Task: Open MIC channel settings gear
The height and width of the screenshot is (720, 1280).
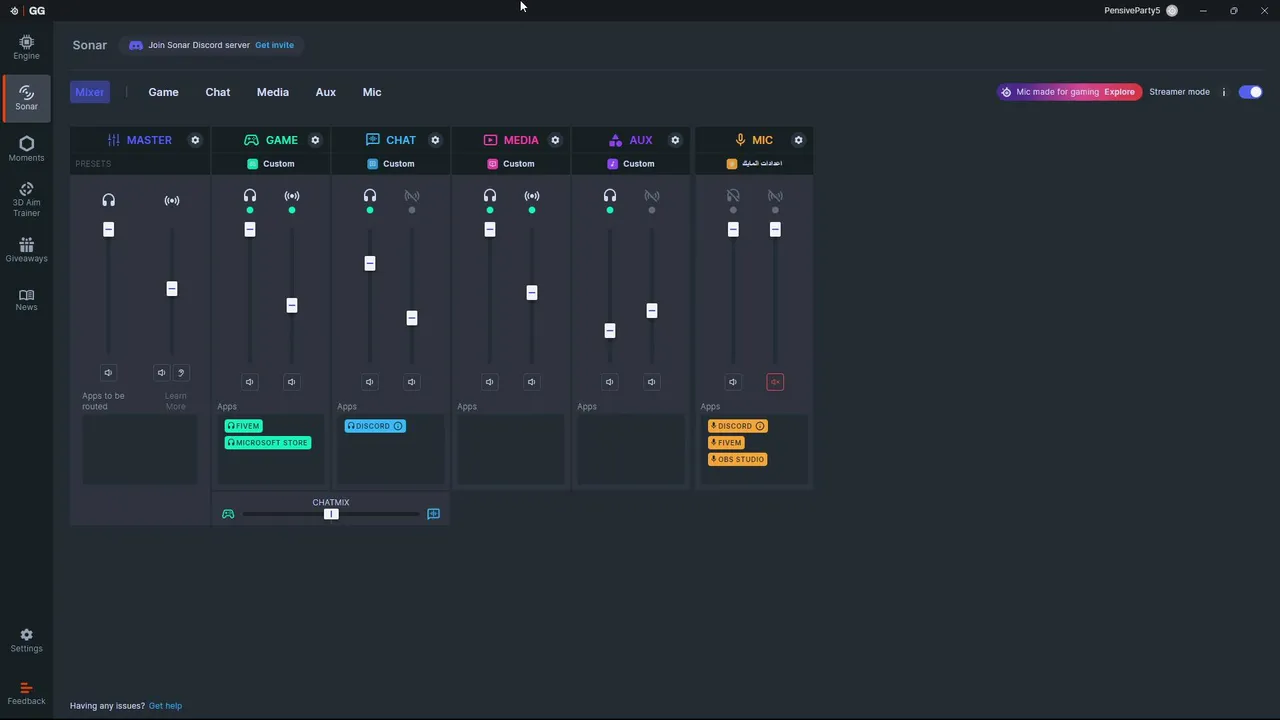Action: click(x=798, y=140)
